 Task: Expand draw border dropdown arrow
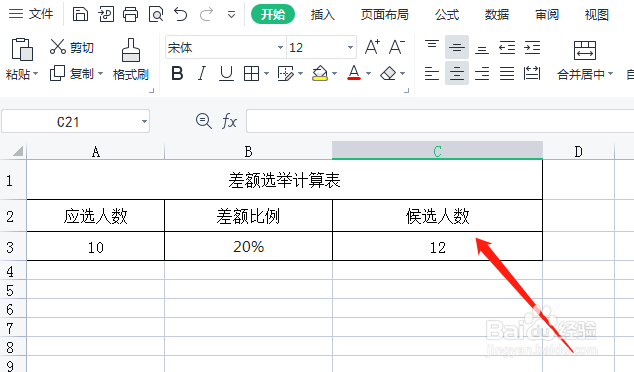pos(300,74)
